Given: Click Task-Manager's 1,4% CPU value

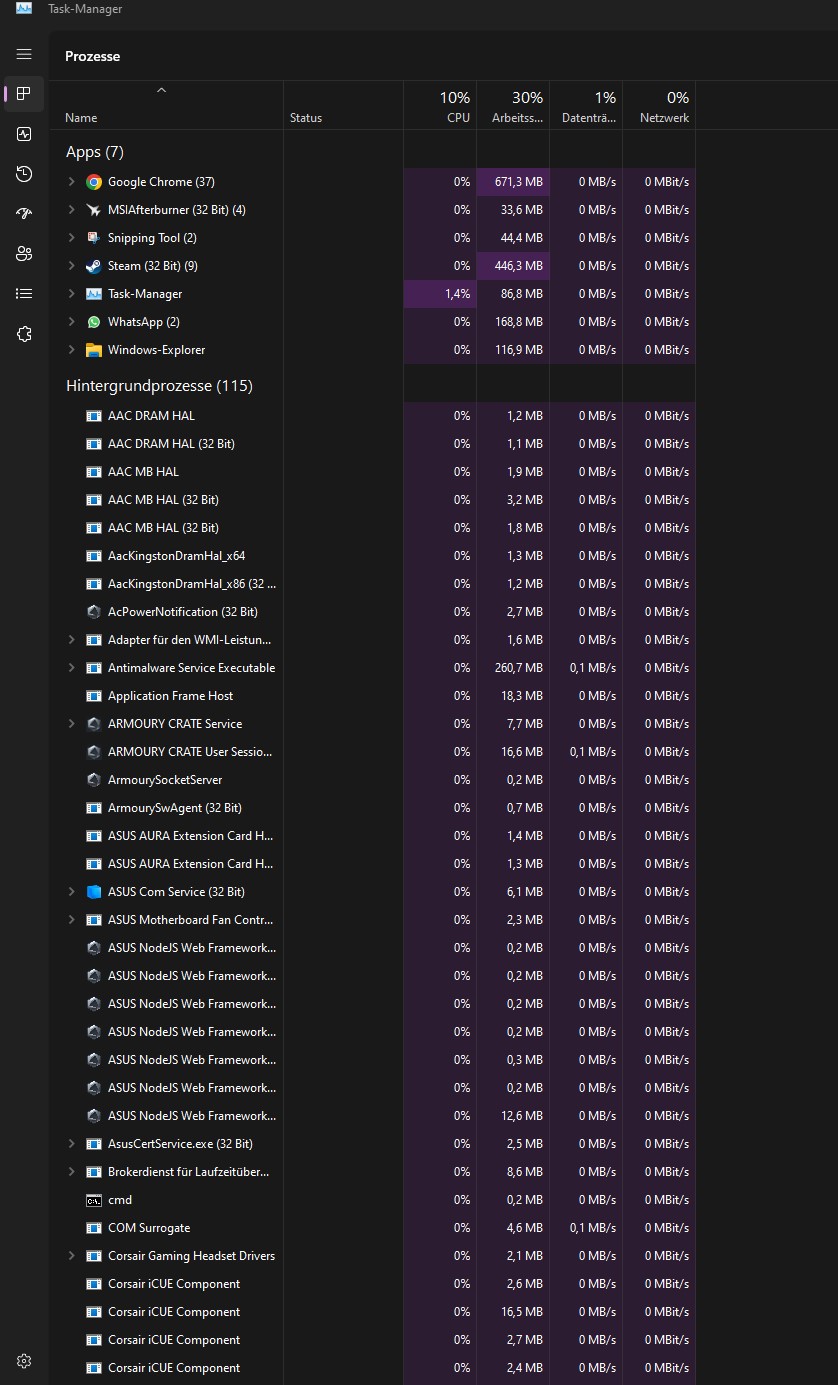Looking at the screenshot, I should click(x=457, y=294).
